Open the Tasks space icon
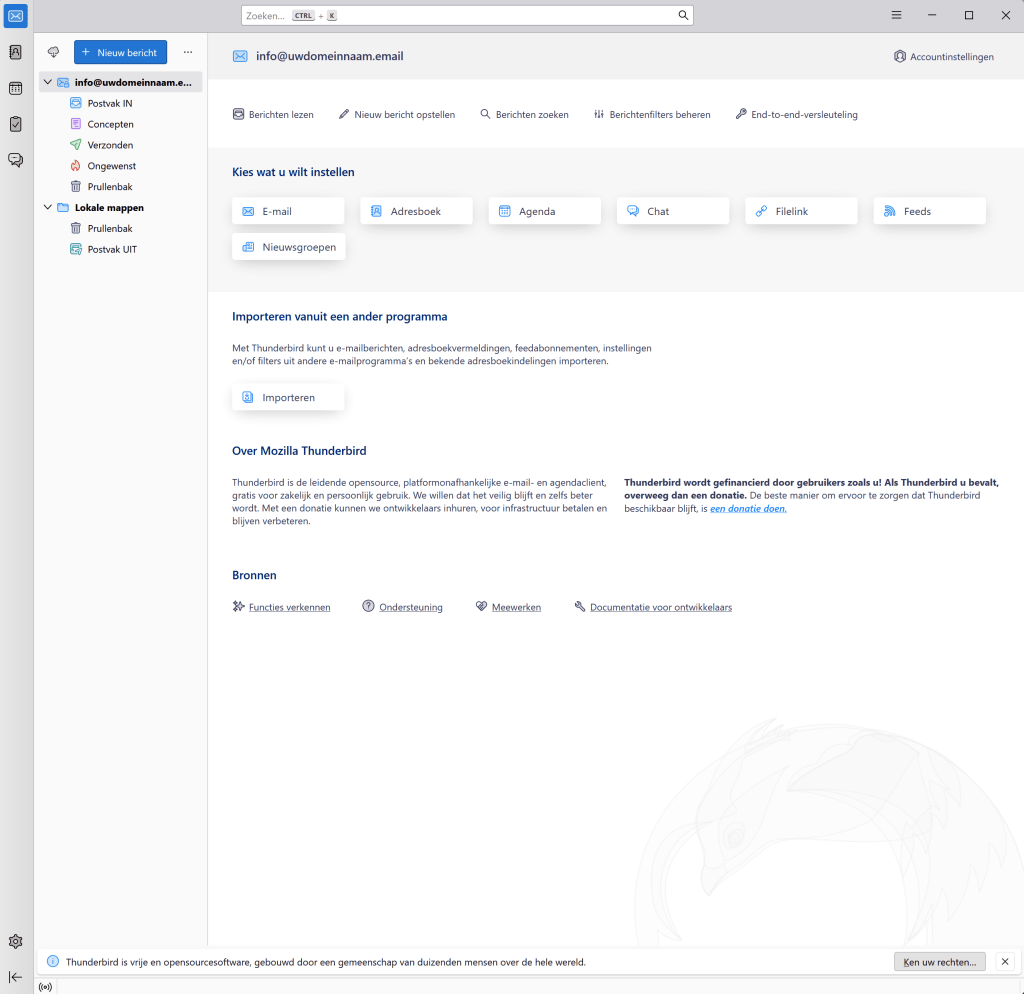 16,124
